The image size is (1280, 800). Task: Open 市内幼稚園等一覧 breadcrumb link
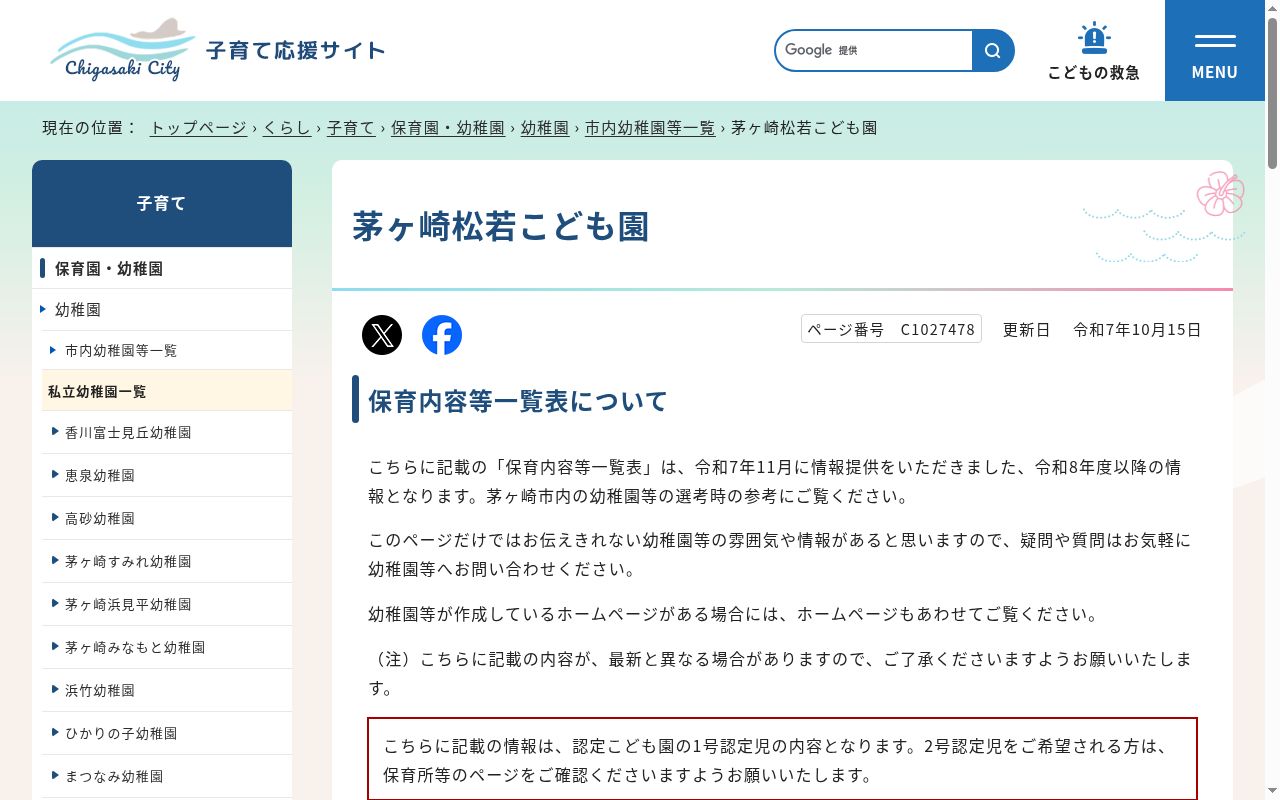650,128
